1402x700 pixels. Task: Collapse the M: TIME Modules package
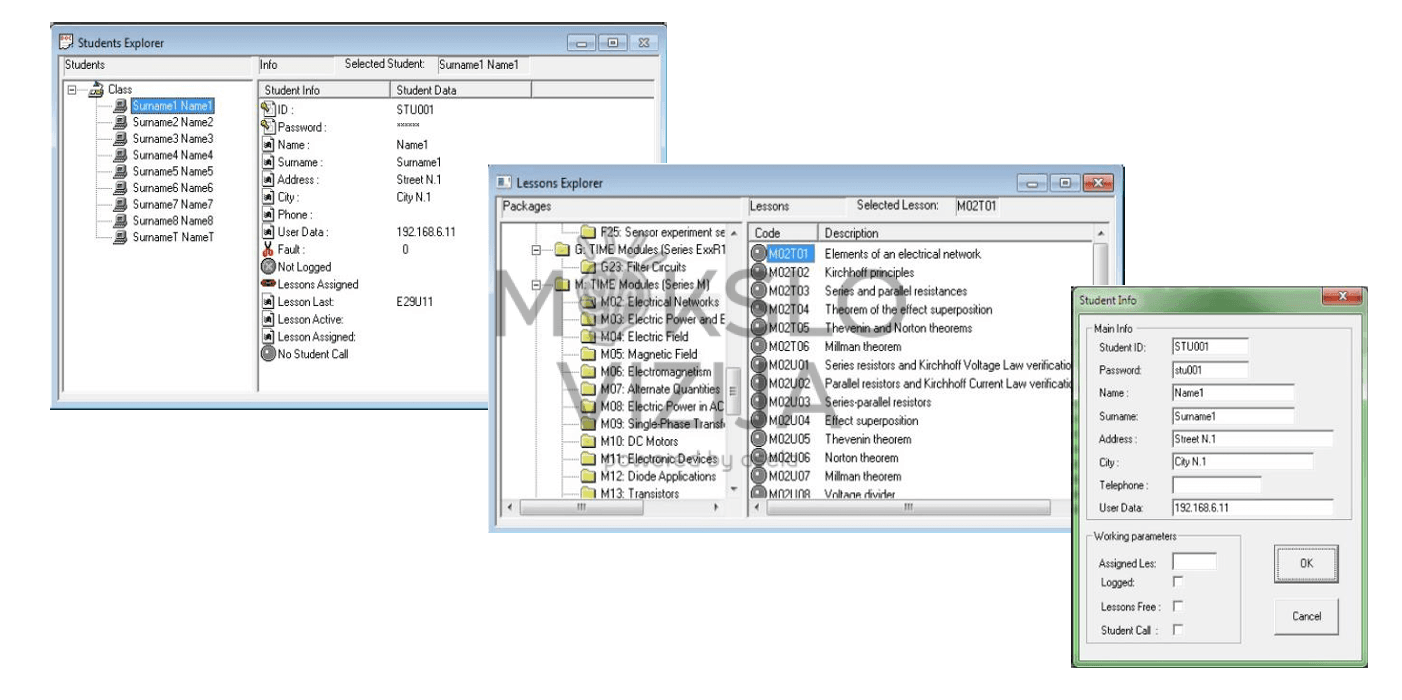(x=536, y=285)
